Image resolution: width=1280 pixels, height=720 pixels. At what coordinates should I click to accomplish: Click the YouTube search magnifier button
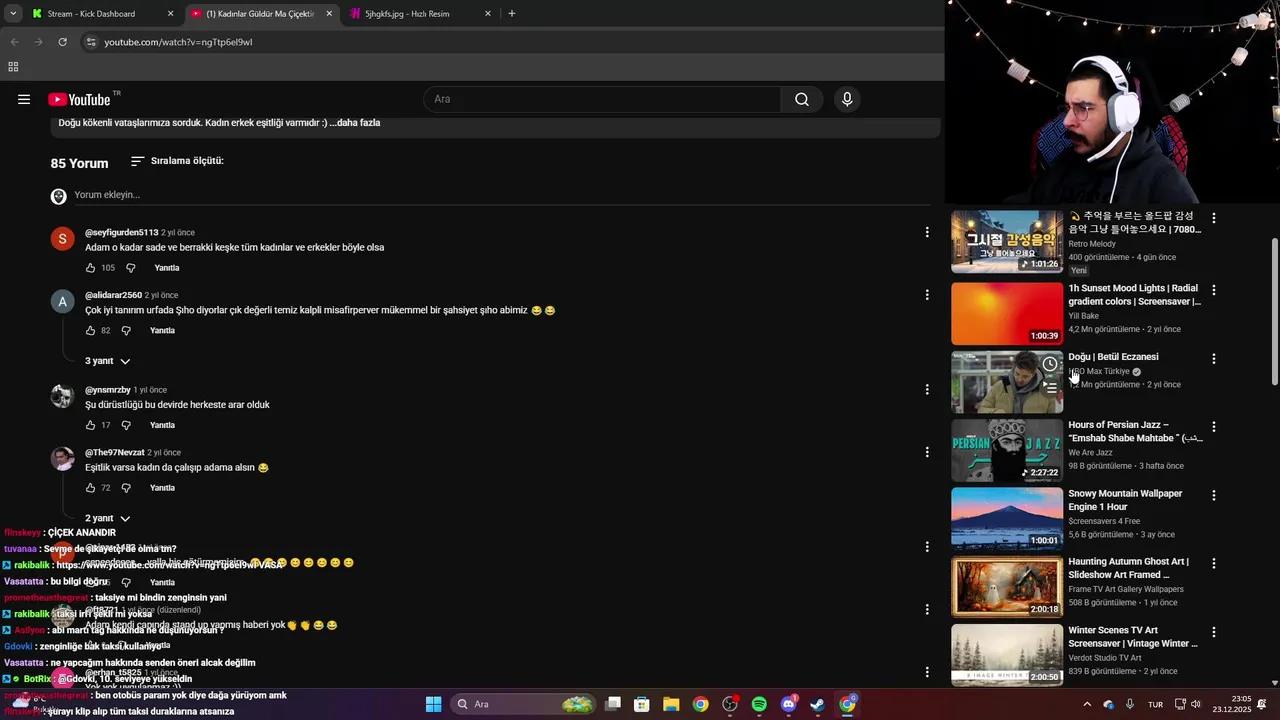(802, 99)
